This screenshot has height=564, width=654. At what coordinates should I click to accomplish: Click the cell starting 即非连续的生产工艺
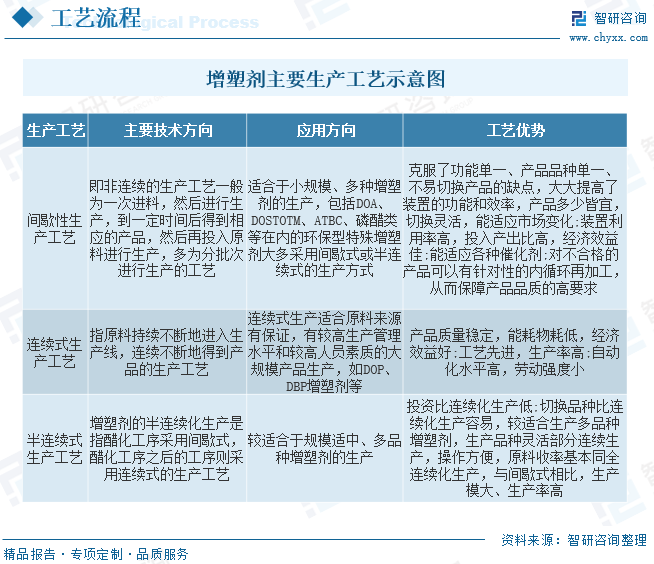tap(166, 229)
